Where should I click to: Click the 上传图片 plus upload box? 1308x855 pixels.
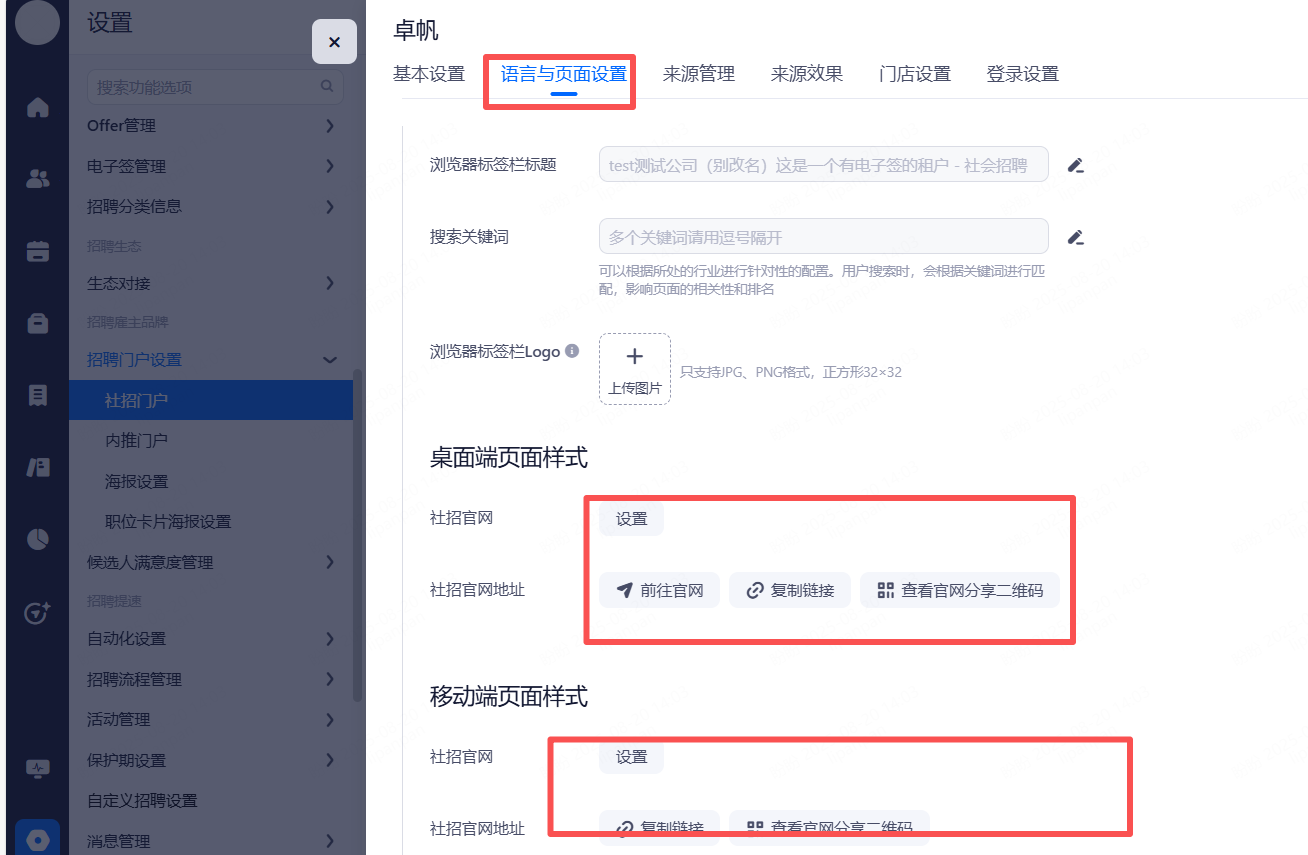coord(635,369)
